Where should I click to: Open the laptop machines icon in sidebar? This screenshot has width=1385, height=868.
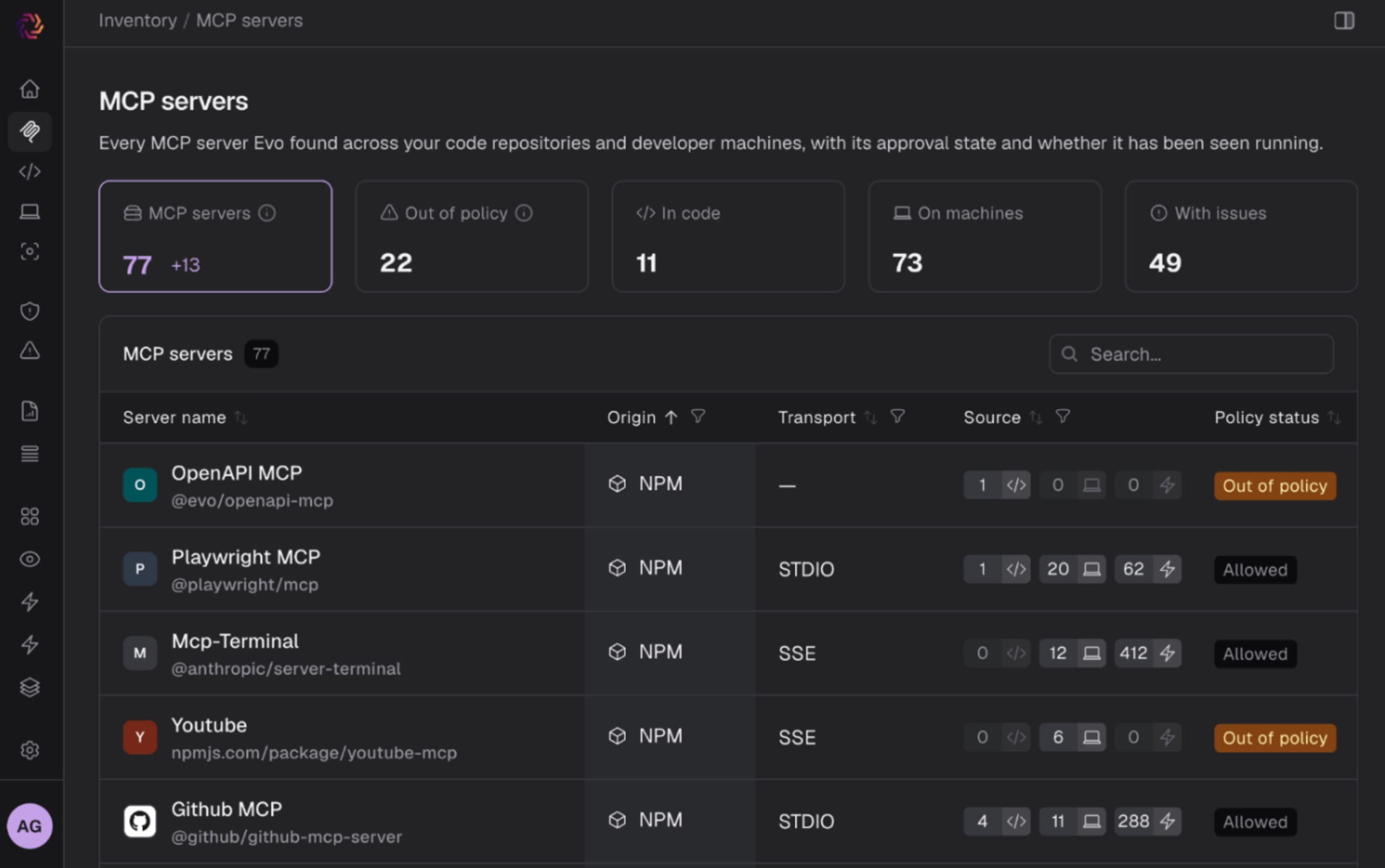pyautogui.click(x=29, y=212)
